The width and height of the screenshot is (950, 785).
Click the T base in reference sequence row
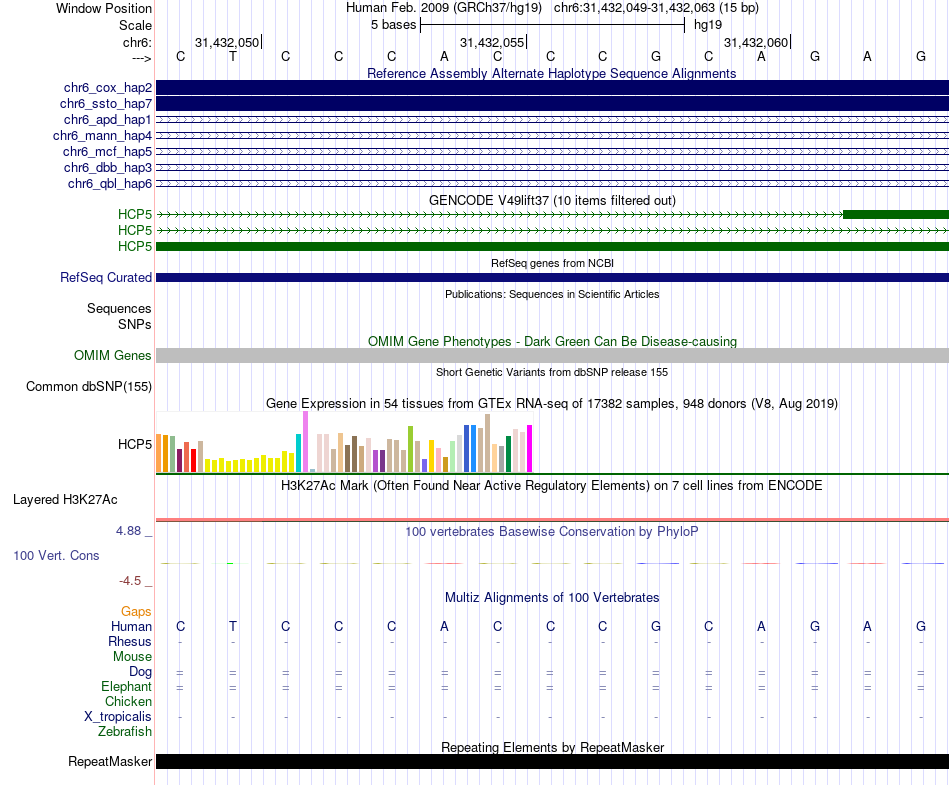[x=233, y=57]
